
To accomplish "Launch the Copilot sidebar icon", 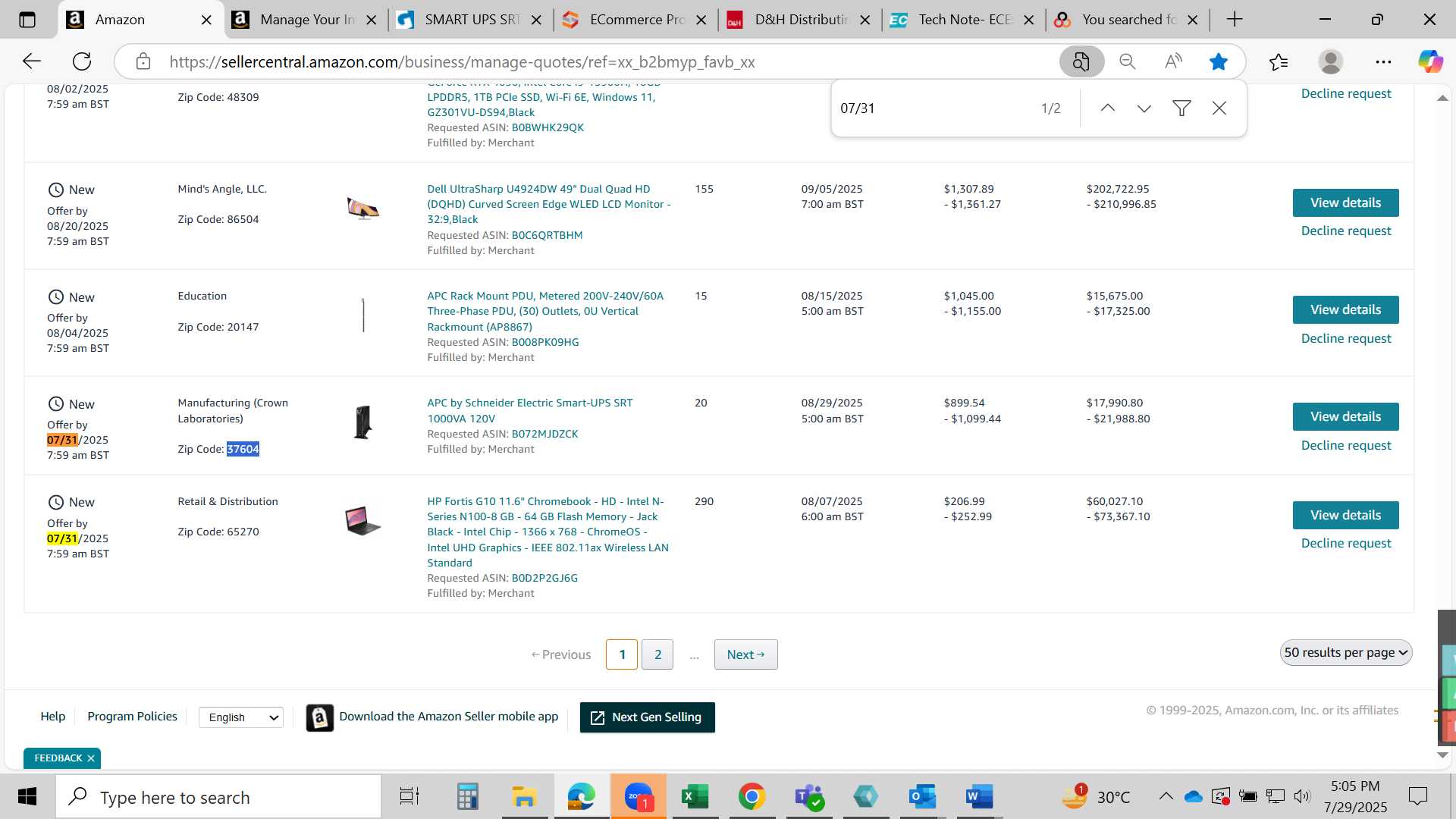I will coord(1430,61).
